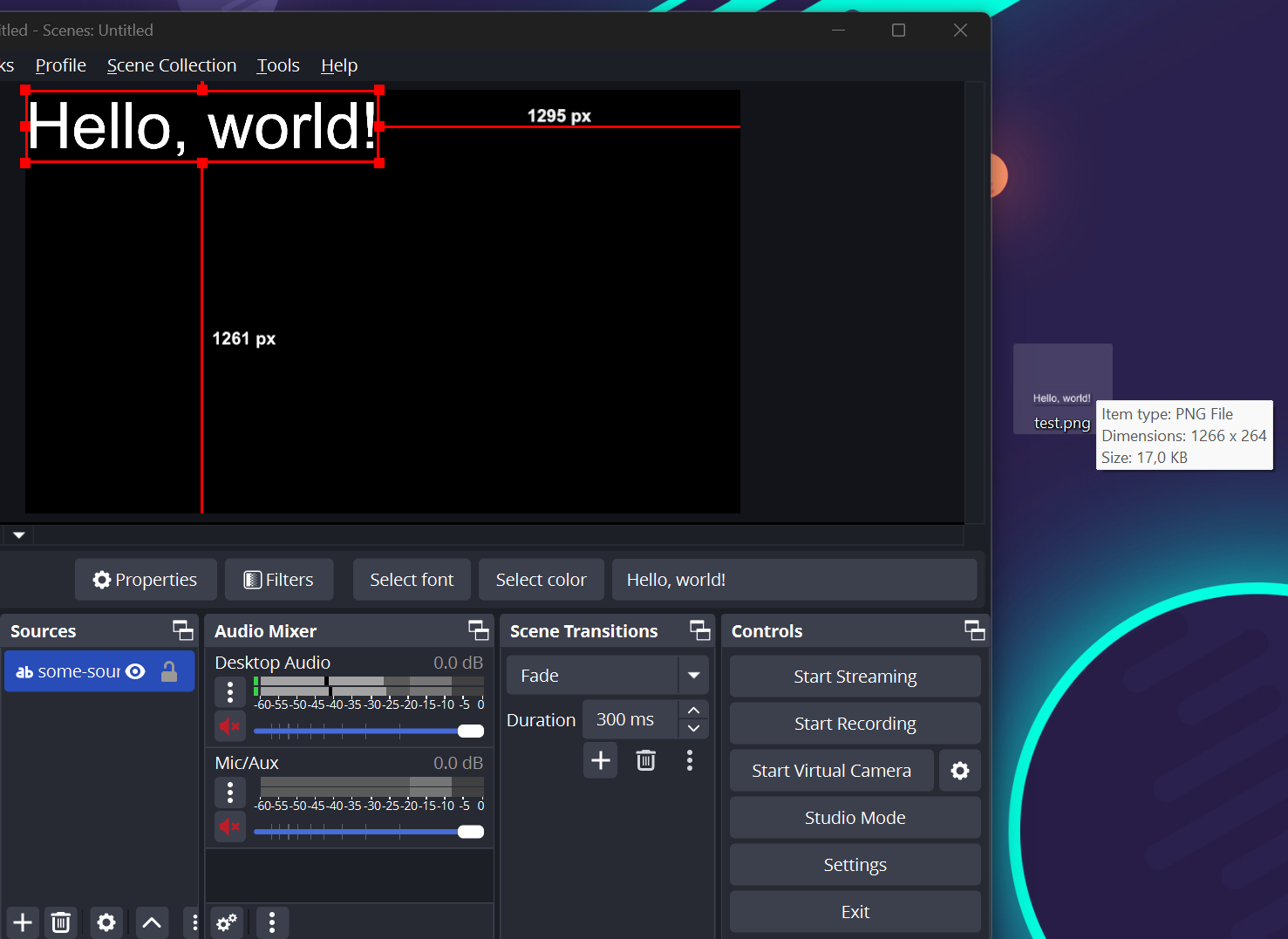
Task: Open the Tools menu
Action: (278, 65)
